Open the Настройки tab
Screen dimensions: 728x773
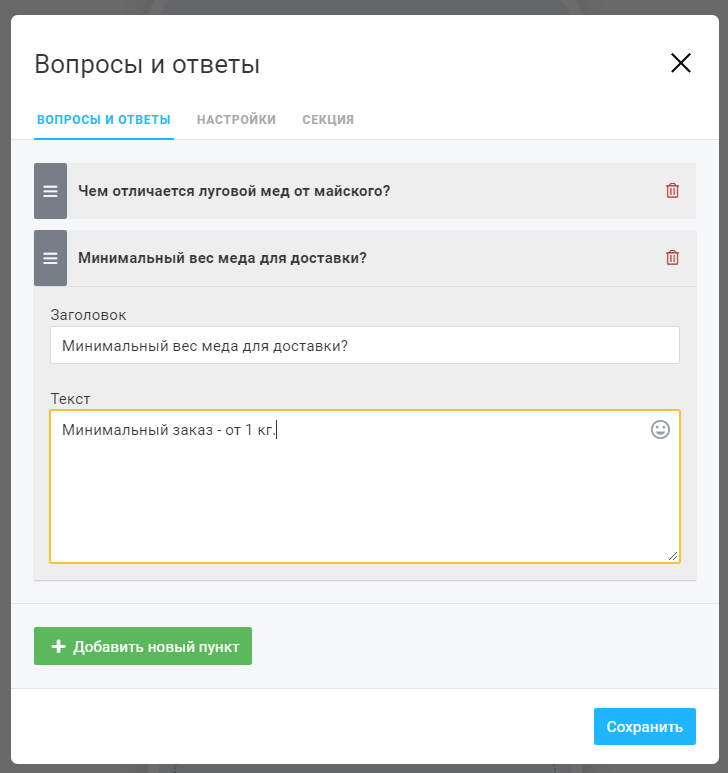coord(236,120)
